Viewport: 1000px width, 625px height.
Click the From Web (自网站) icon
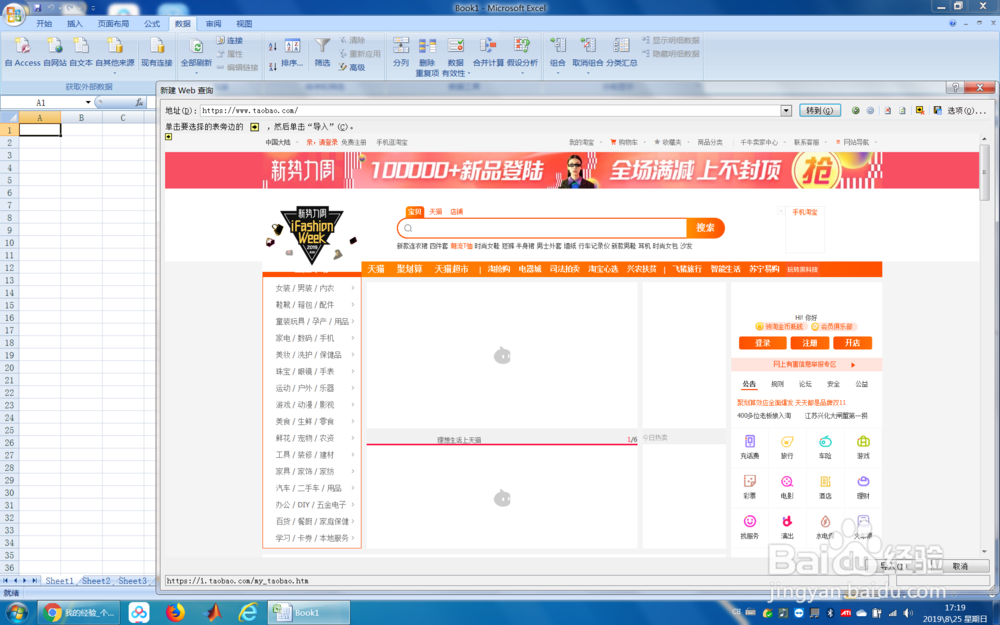(55, 46)
